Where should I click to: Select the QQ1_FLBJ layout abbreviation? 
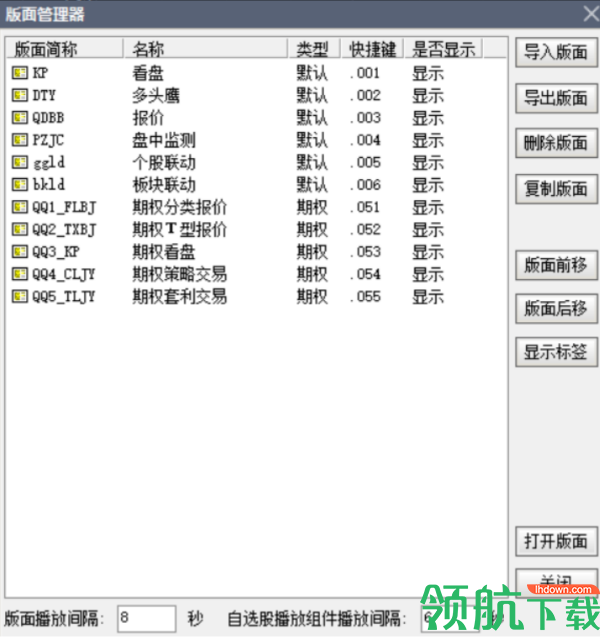[64, 208]
